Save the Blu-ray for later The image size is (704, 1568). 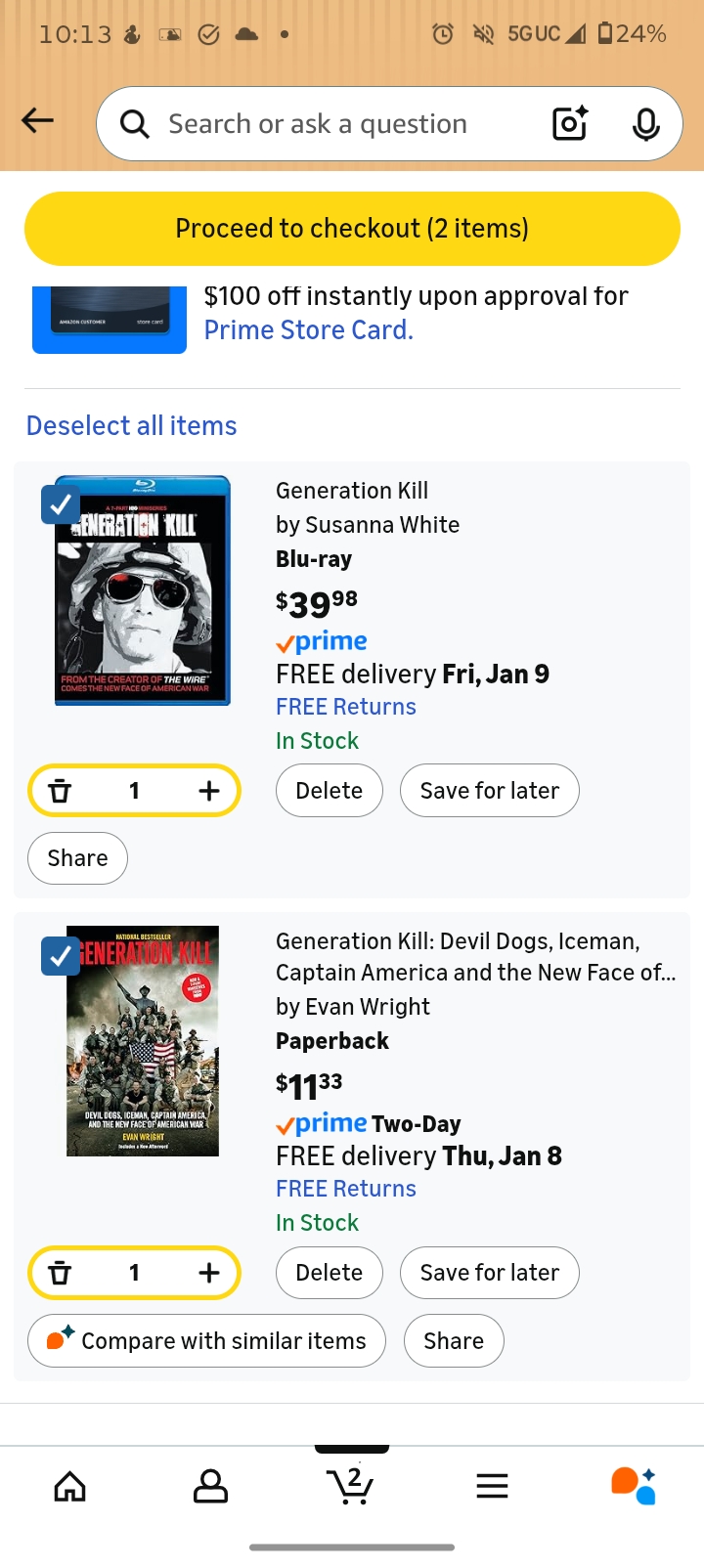(489, 791)
